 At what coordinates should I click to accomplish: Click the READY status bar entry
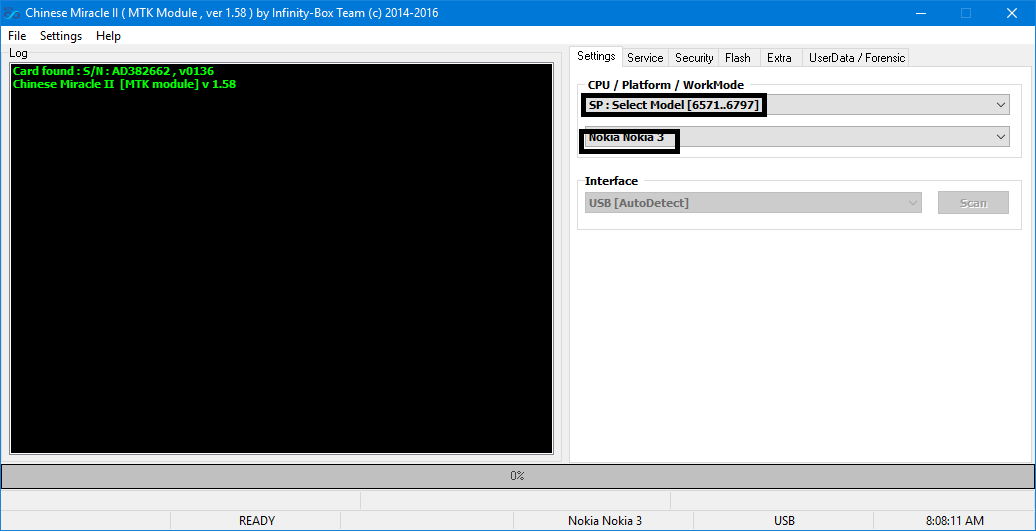pyautogui.click(x=256, y=520)
